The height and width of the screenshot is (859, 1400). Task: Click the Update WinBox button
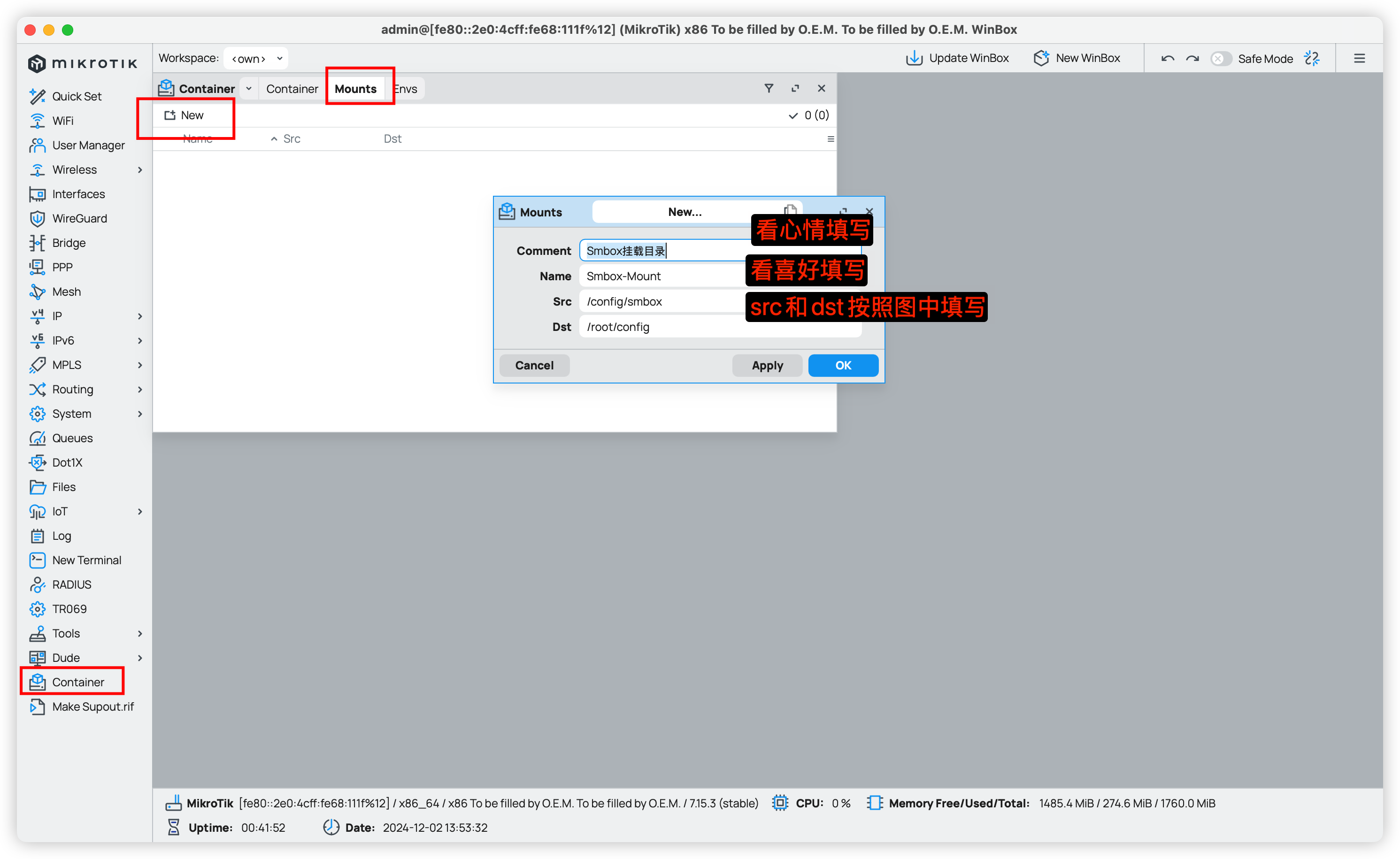[958, 58]
